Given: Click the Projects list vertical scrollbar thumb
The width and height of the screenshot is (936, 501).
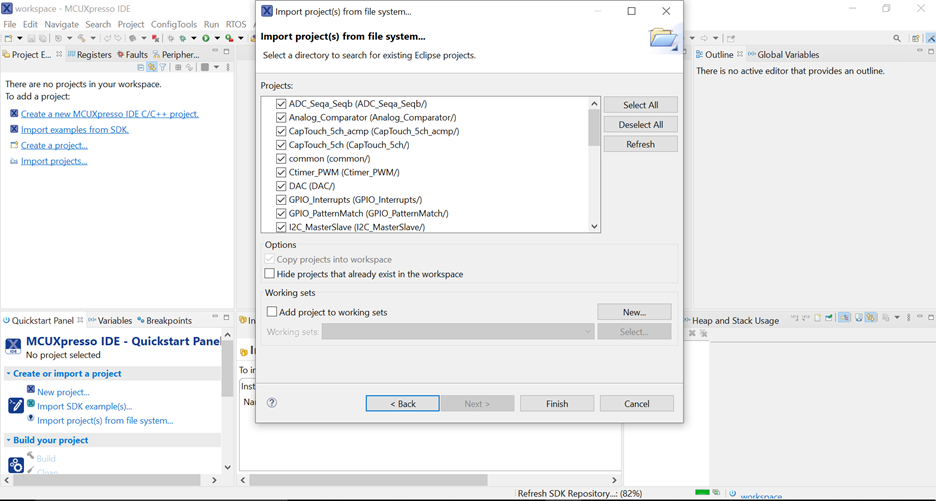Looking at the screenshot, I should click(x=594, y=128).
